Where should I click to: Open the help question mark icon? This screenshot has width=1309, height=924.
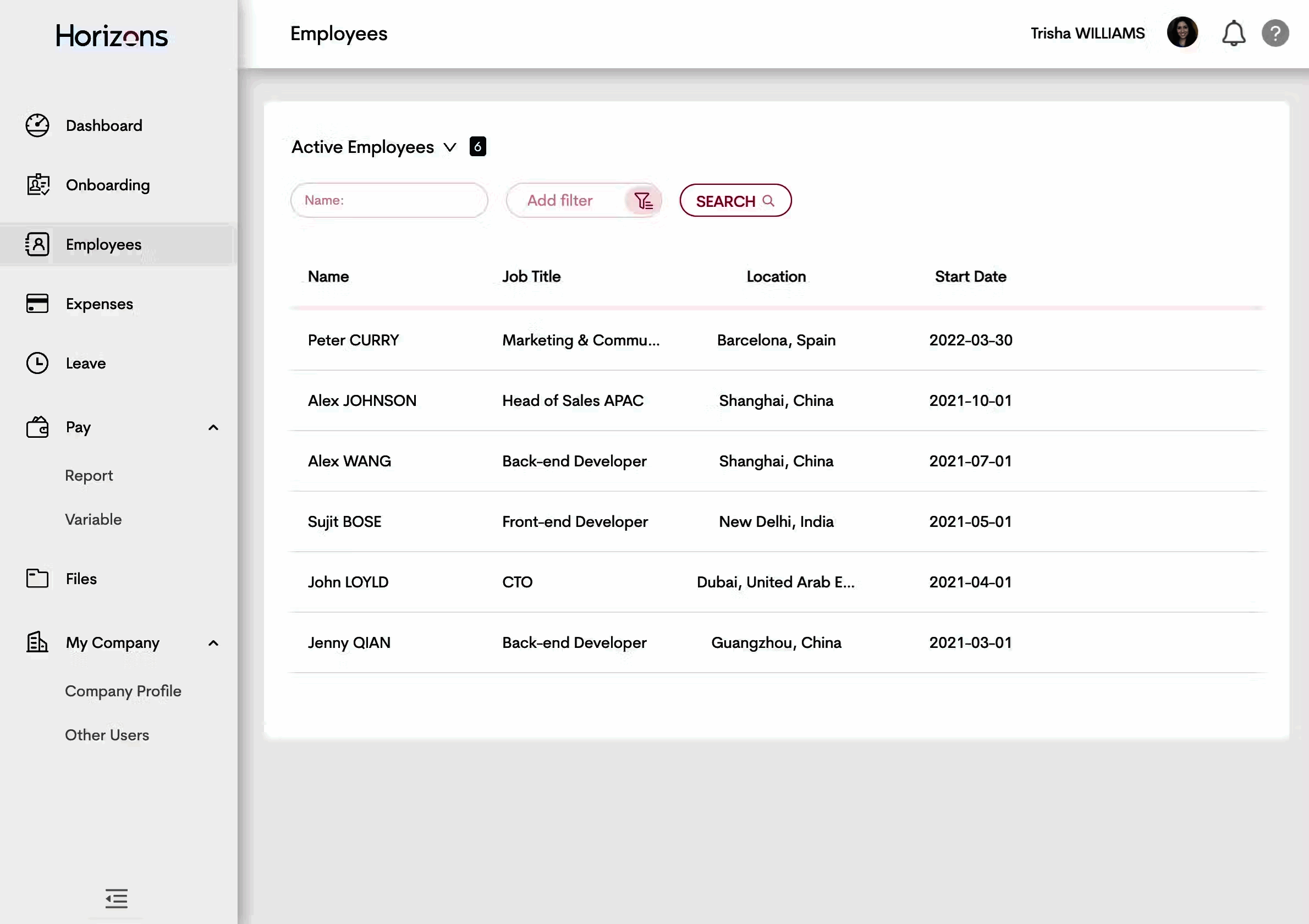pos(1275,34)
